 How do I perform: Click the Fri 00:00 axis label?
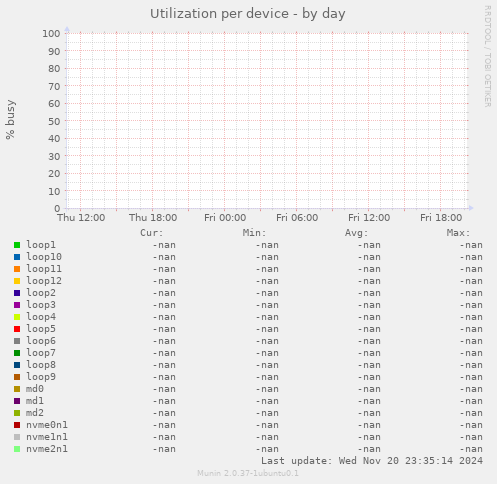coord(225,218)
